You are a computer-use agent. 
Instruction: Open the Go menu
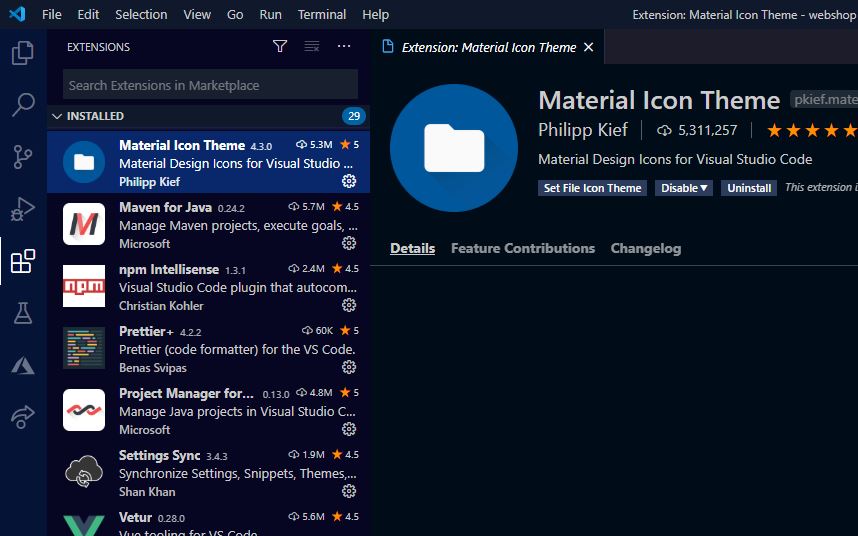point(235,14)
